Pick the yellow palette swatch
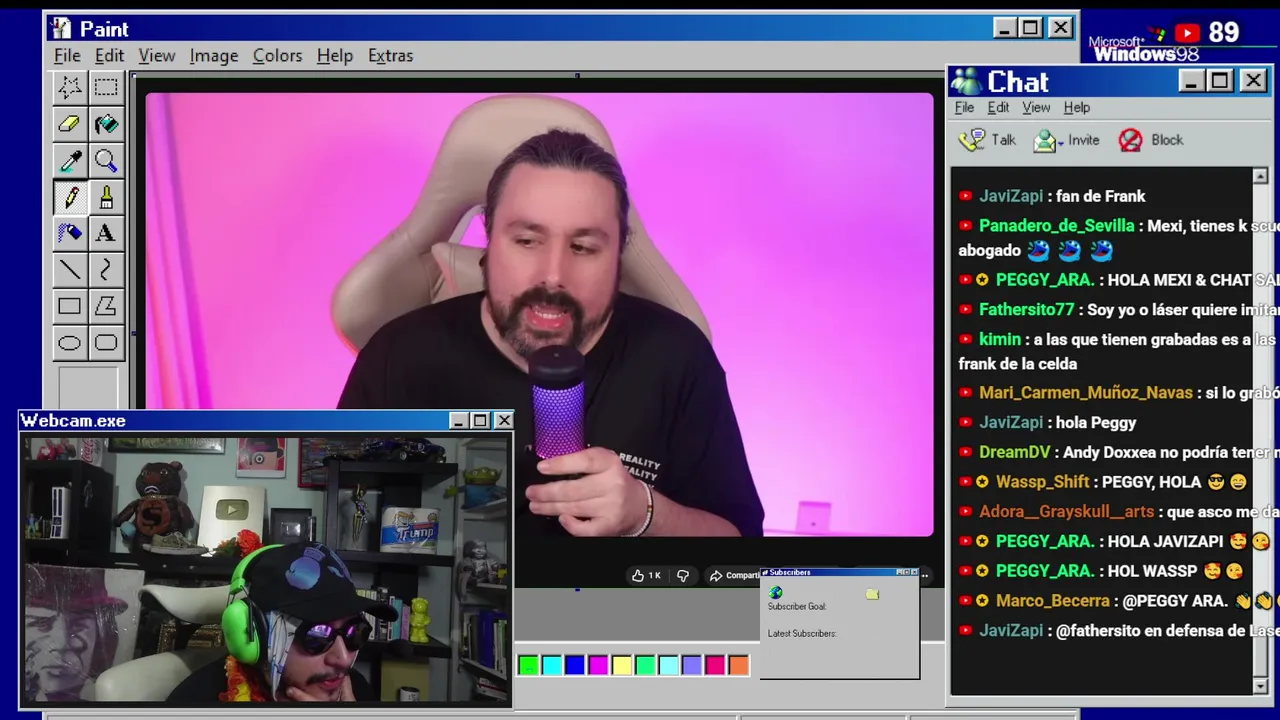Image resolution: width=1280 pixels, height=720 pixels. [621, 665]
